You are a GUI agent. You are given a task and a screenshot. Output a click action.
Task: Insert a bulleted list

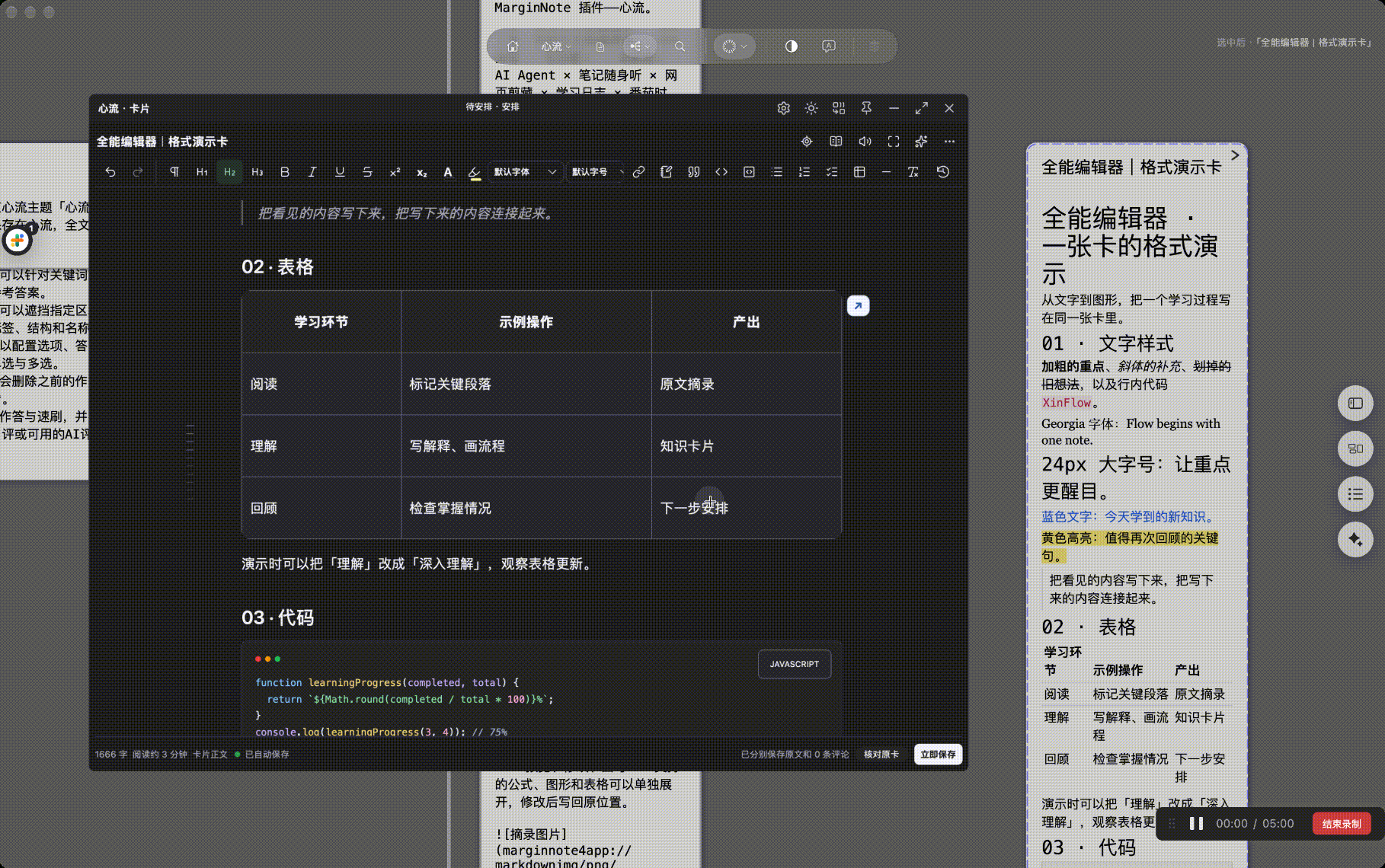click(776, 172)
